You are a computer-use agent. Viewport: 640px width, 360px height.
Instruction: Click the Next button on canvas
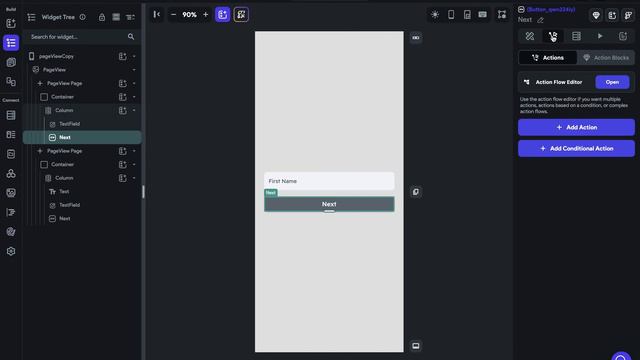point(329,204)
